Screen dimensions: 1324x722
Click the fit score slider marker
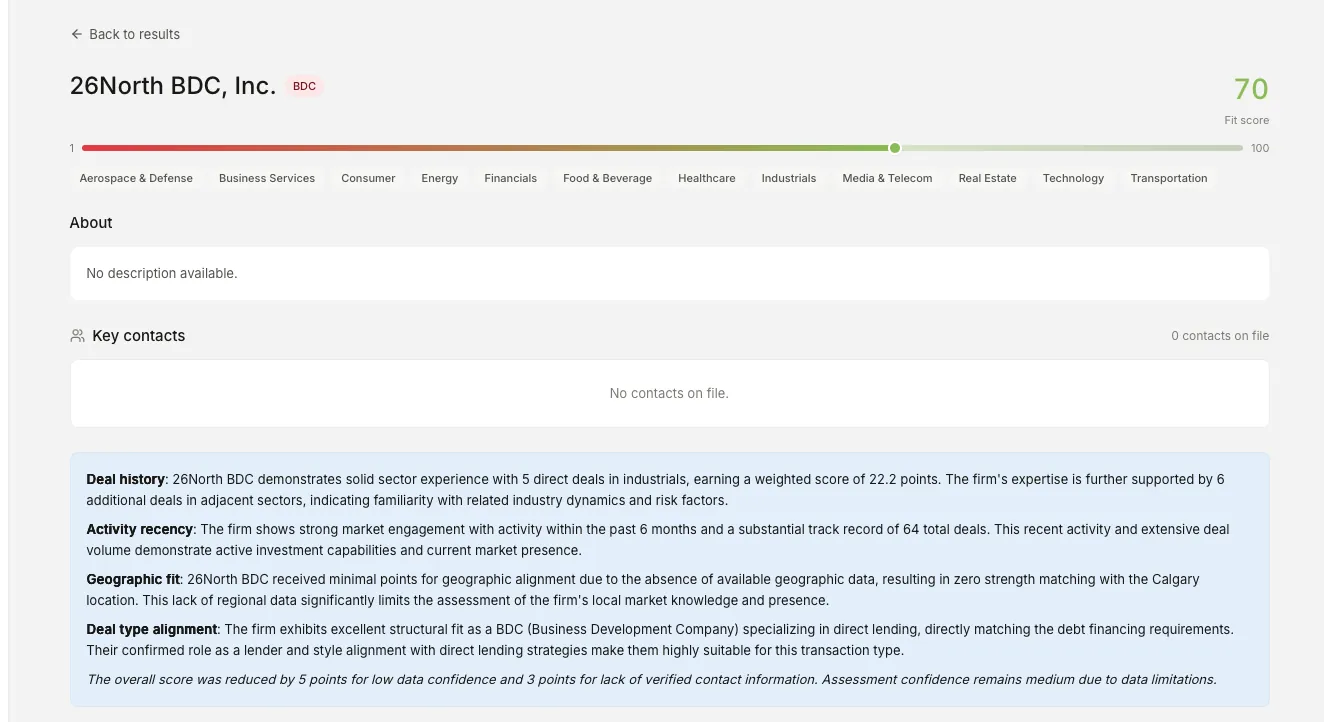pyautogui.click(x=894, y=147)
